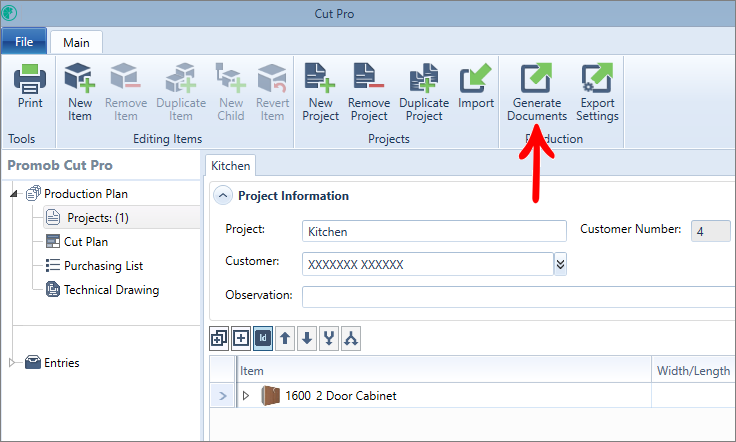Screen dimensions: 736x442
Task: Toggle the Id display button
Action: point(263,338)
